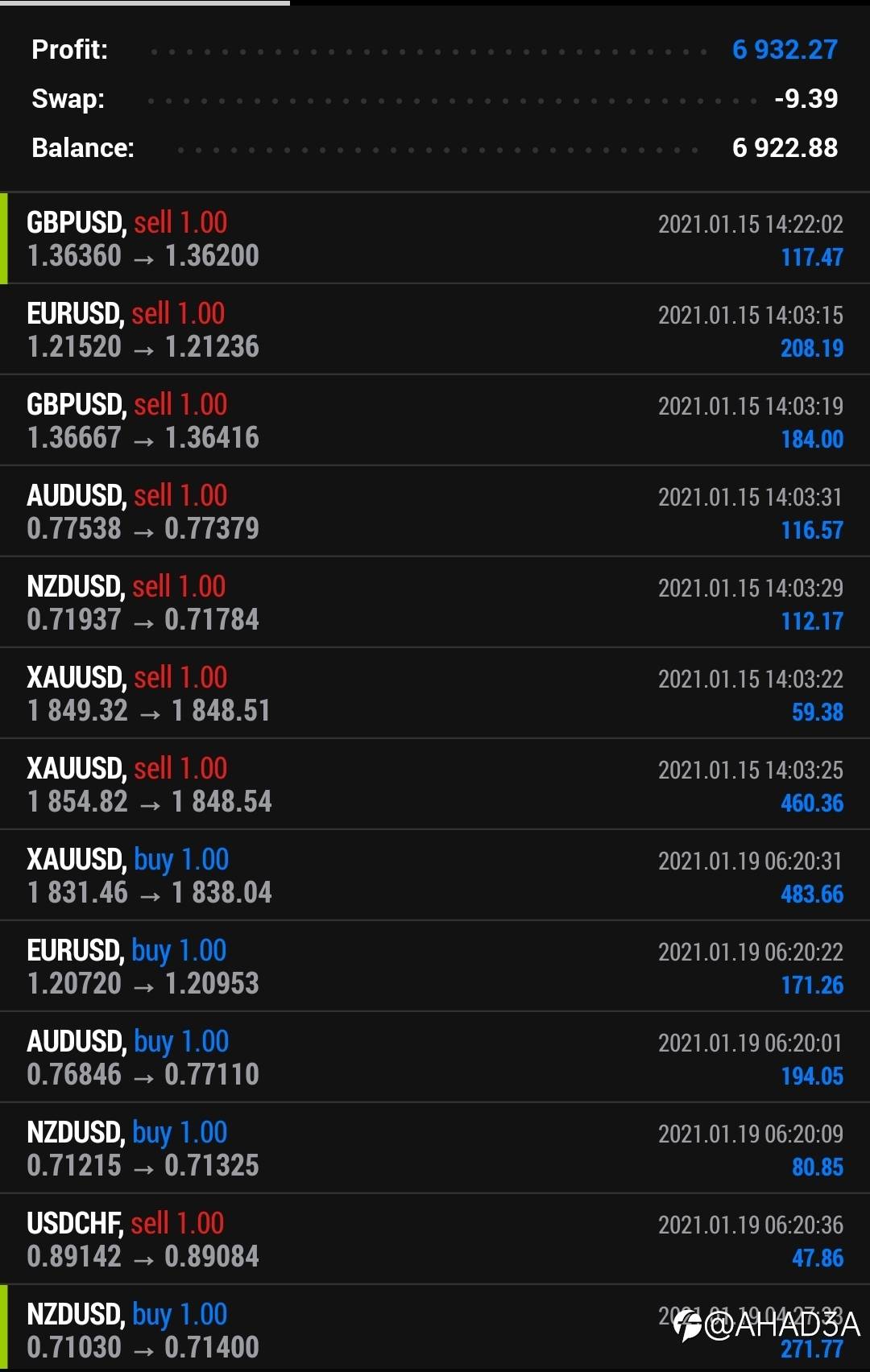Tap the 483.66 profit figure

coord(812,894)
